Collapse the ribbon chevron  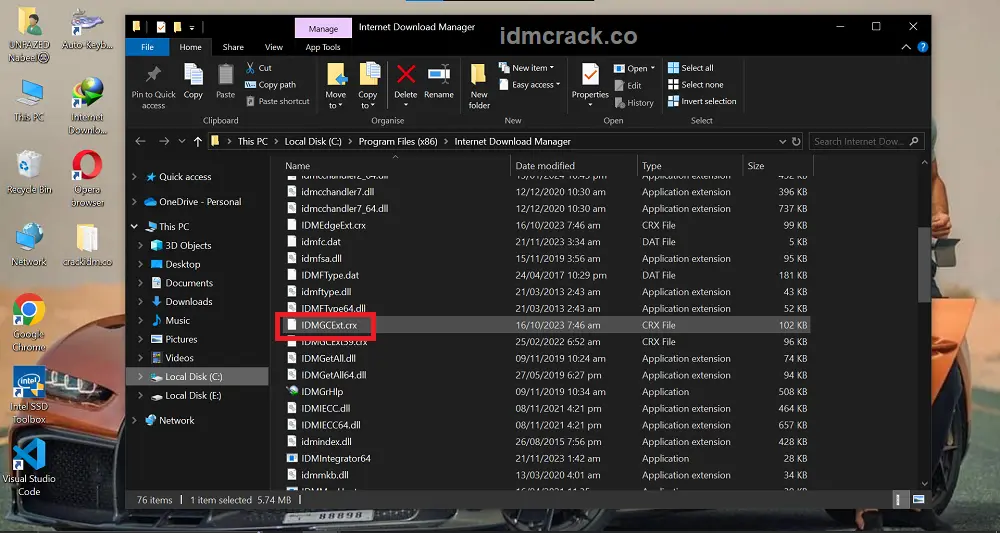click(x=906, y=47)
